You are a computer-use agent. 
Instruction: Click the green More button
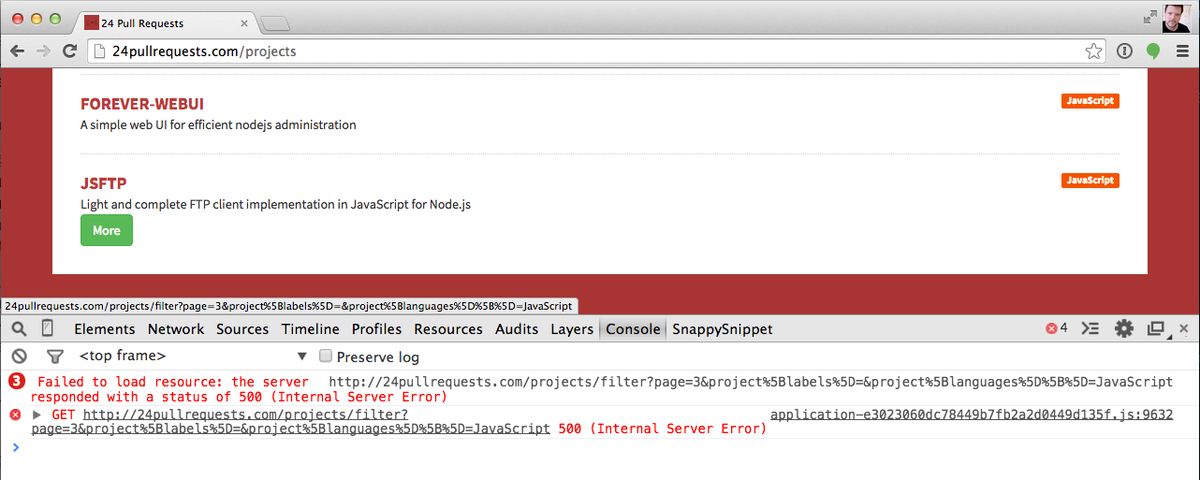point(106,230)
